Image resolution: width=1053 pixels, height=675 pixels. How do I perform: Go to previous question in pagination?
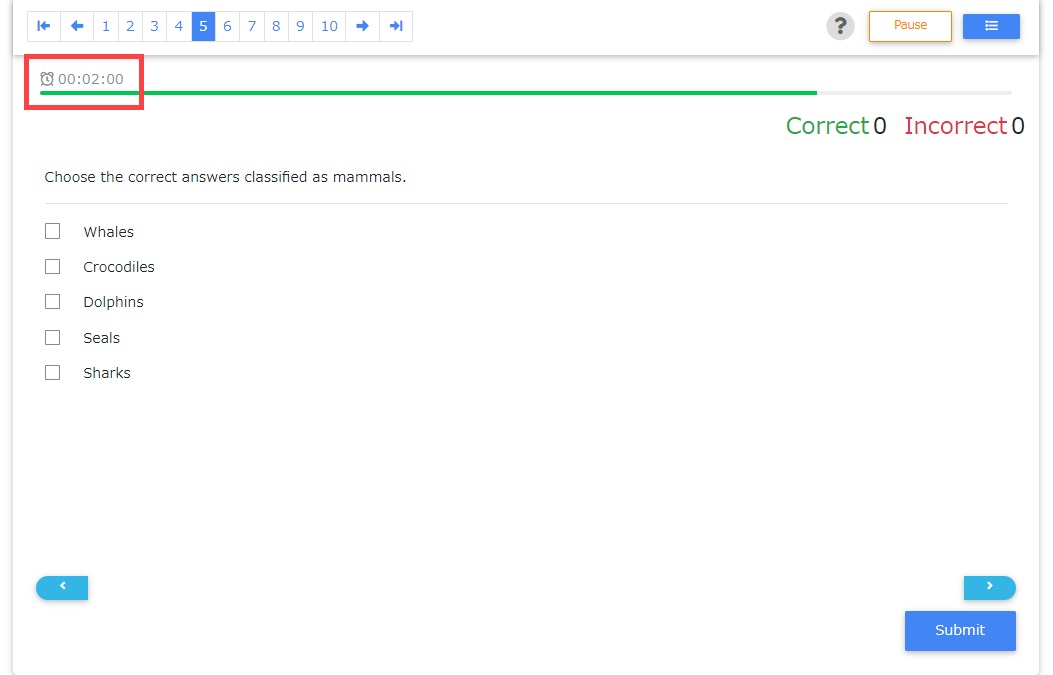pos(77,26)
